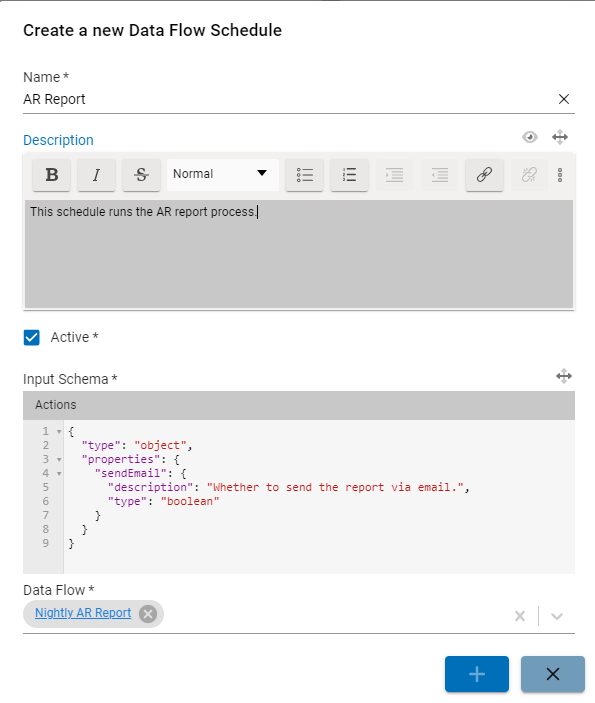Image resolution: width=595 pixels, height=703 pixels.
Task: Insert a bulleted list
Action: (x=304, y=175)
